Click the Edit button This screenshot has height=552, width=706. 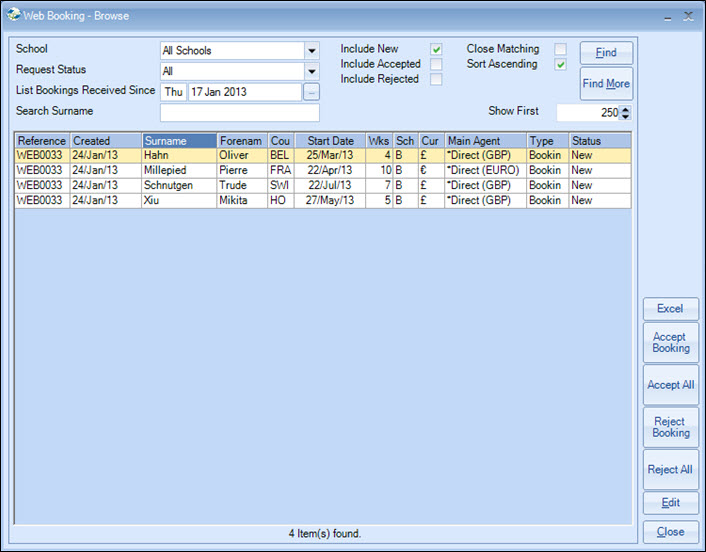click(x=670, y=503)
